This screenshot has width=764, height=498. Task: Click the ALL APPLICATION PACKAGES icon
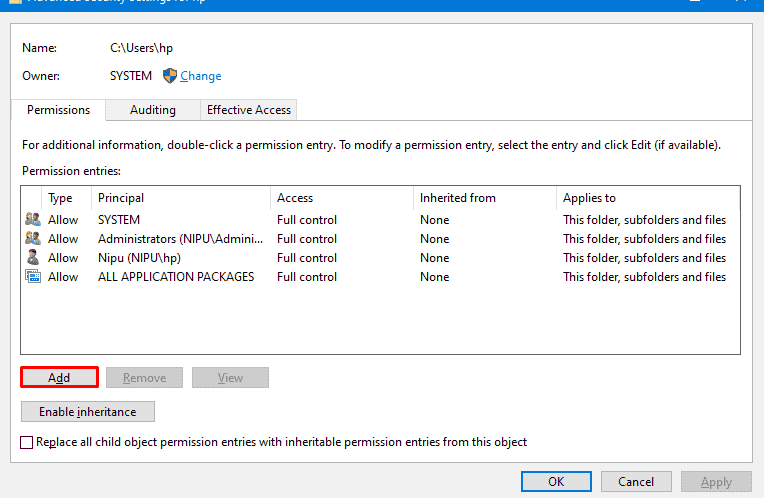(x=33, y=277)
